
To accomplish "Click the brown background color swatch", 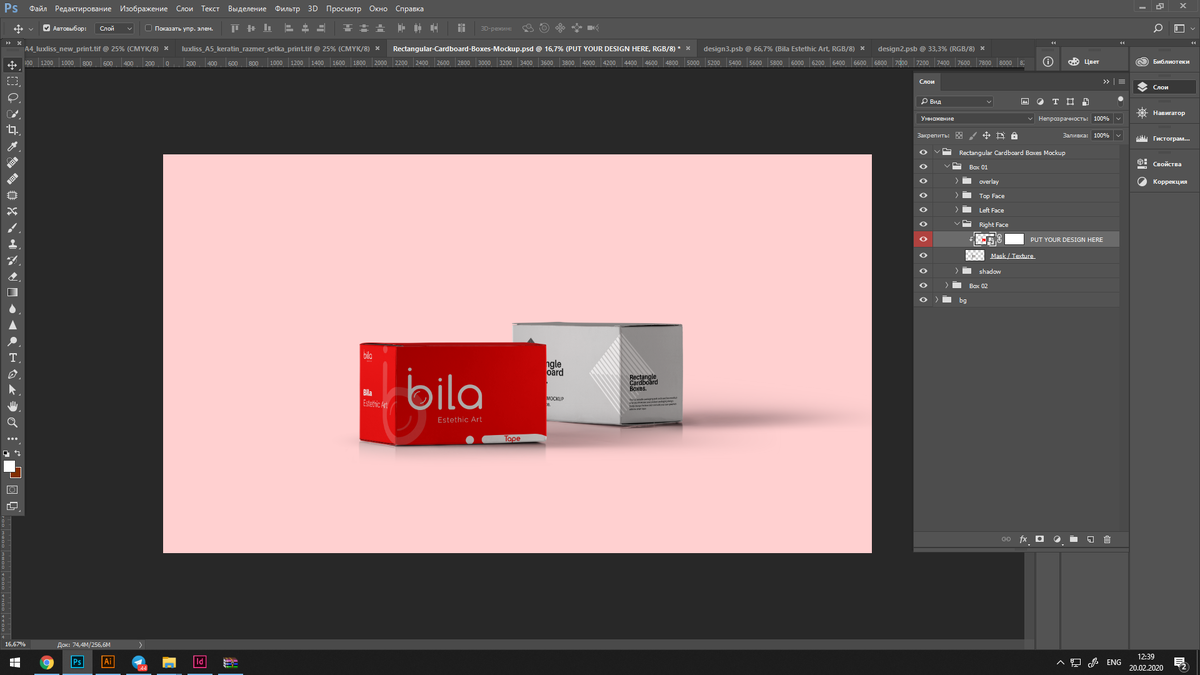I will [17, 473].
